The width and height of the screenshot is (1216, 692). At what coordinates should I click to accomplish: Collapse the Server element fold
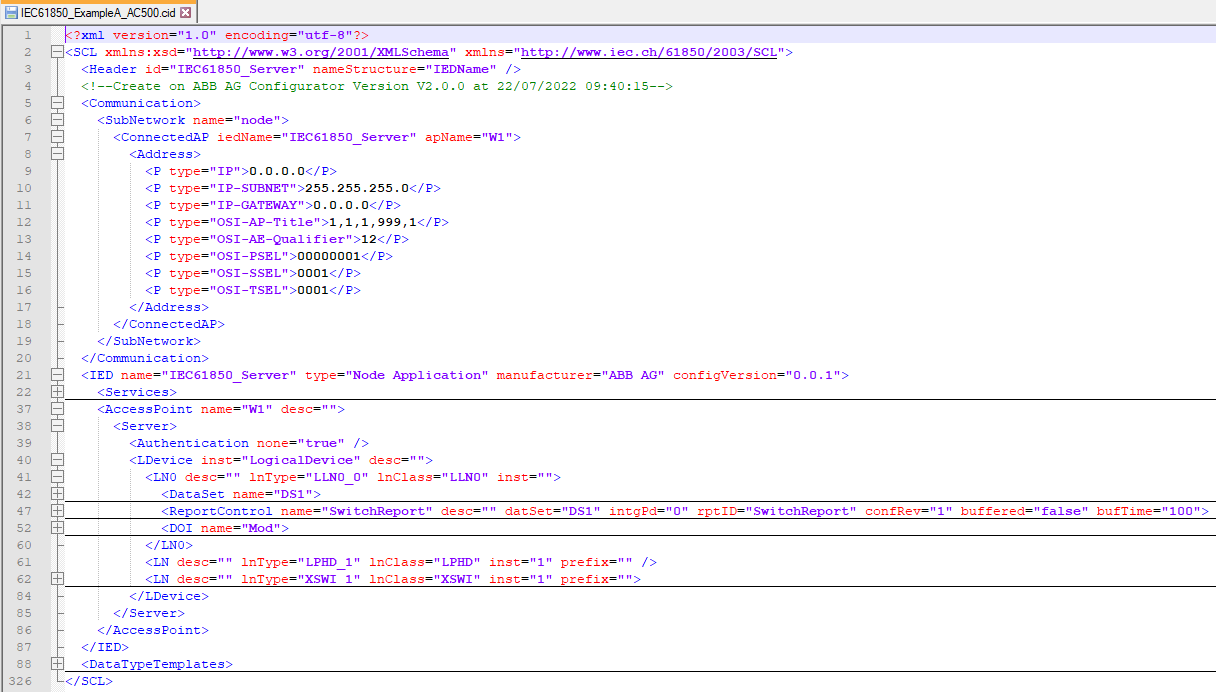click(x=57, y=426)
